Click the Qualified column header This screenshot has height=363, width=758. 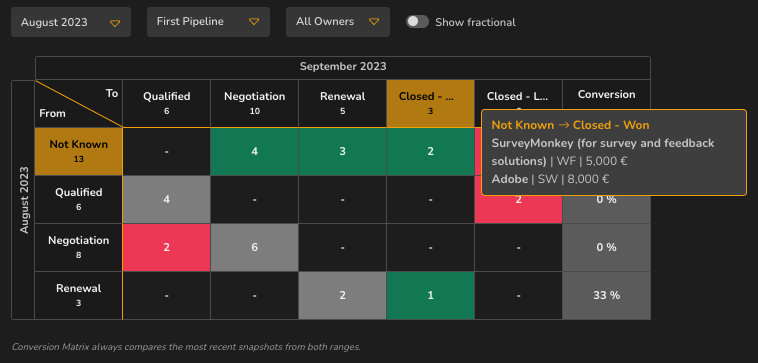[167, 103]
